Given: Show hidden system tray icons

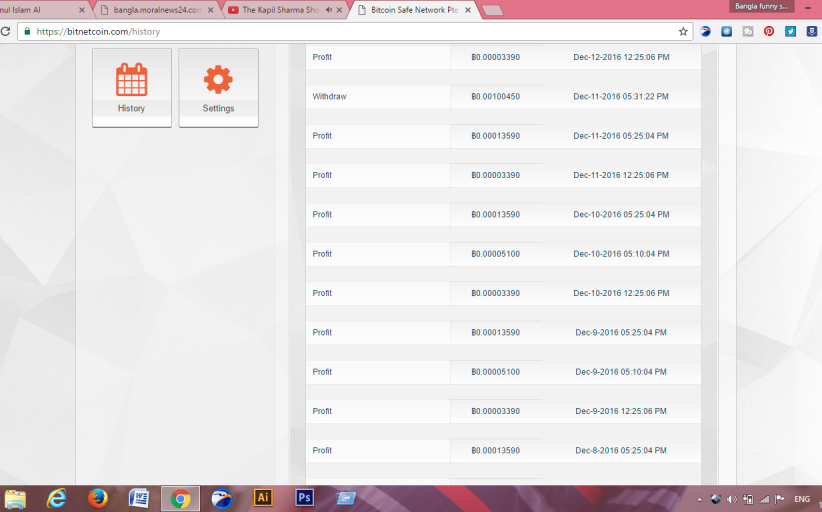Looking at the screenshot, I should pyautogui.click(x=699, y=498).
